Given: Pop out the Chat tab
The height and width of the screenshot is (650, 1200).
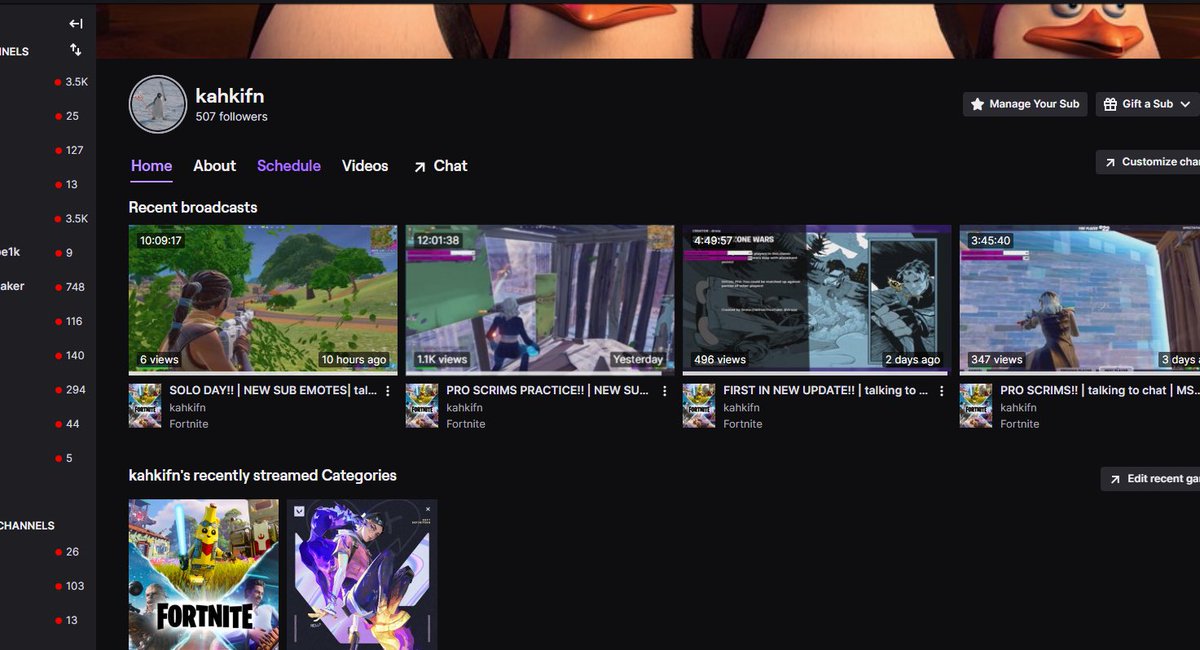Looking at the screenshot, I should click(440, 166).
